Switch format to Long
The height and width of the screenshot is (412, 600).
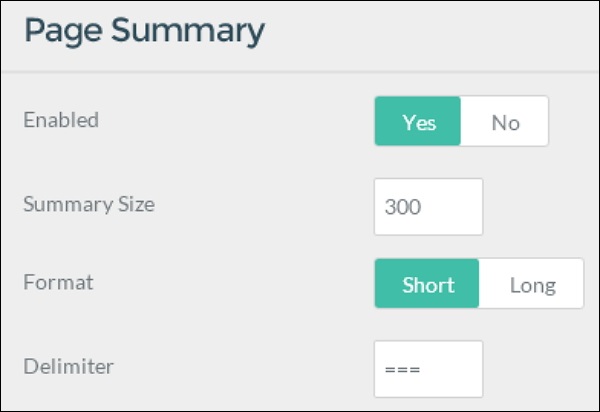pos(531,284)
